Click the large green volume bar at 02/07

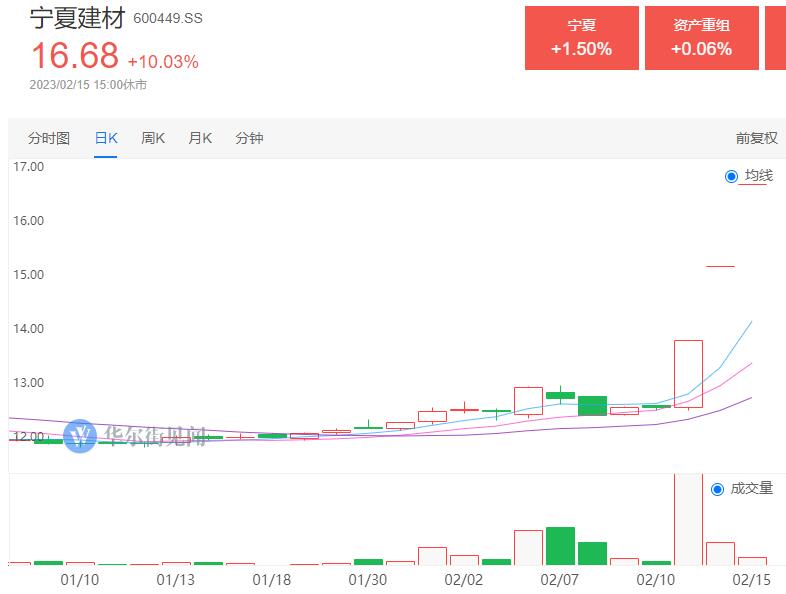560,546
